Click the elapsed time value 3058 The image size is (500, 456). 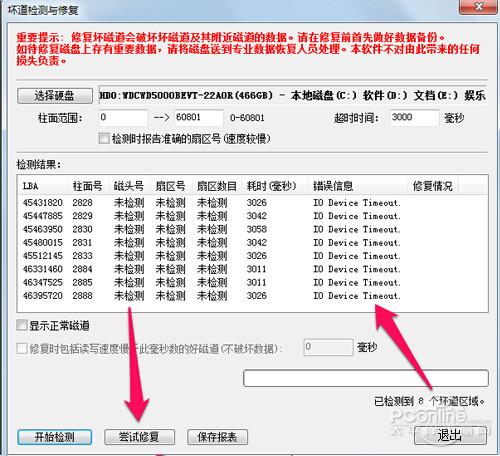point(257,229)
